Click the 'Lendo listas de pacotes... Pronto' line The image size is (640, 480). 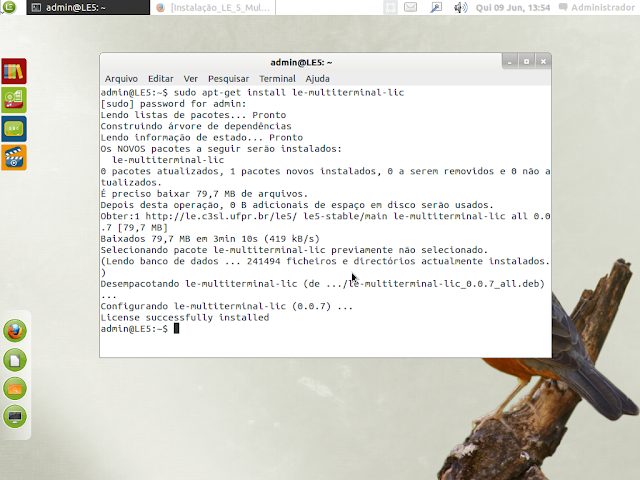[x=193, y=115]
